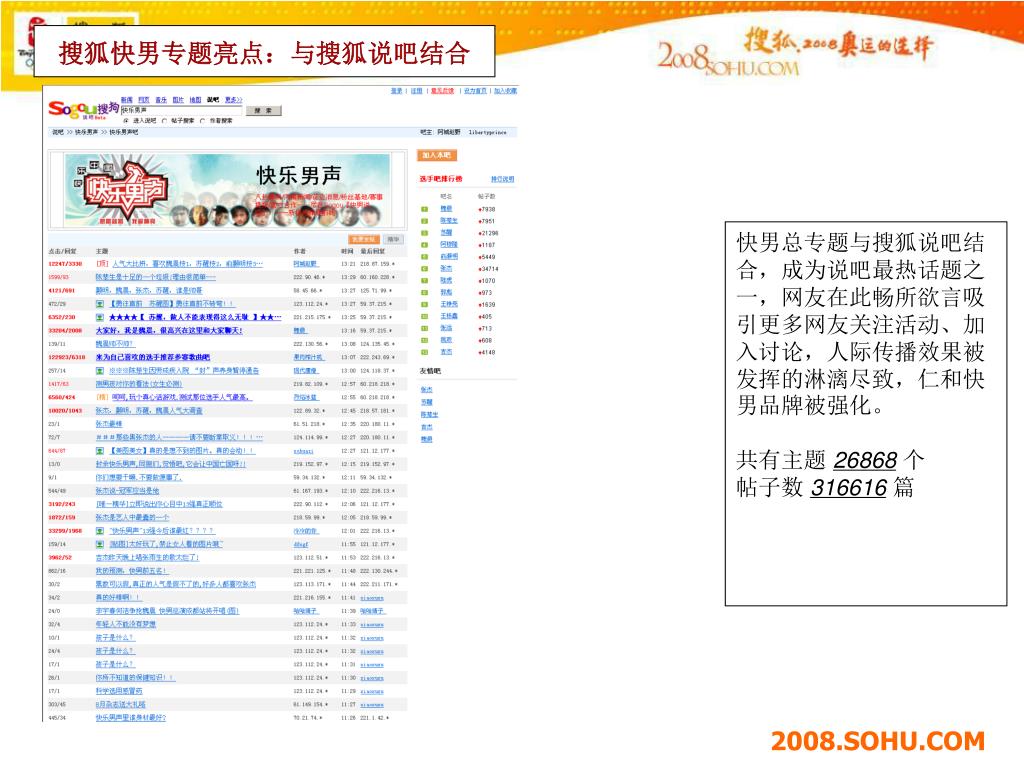Open thread 真的好棒啊！！
Viewport: 1024px width, 768px height.
118,598
